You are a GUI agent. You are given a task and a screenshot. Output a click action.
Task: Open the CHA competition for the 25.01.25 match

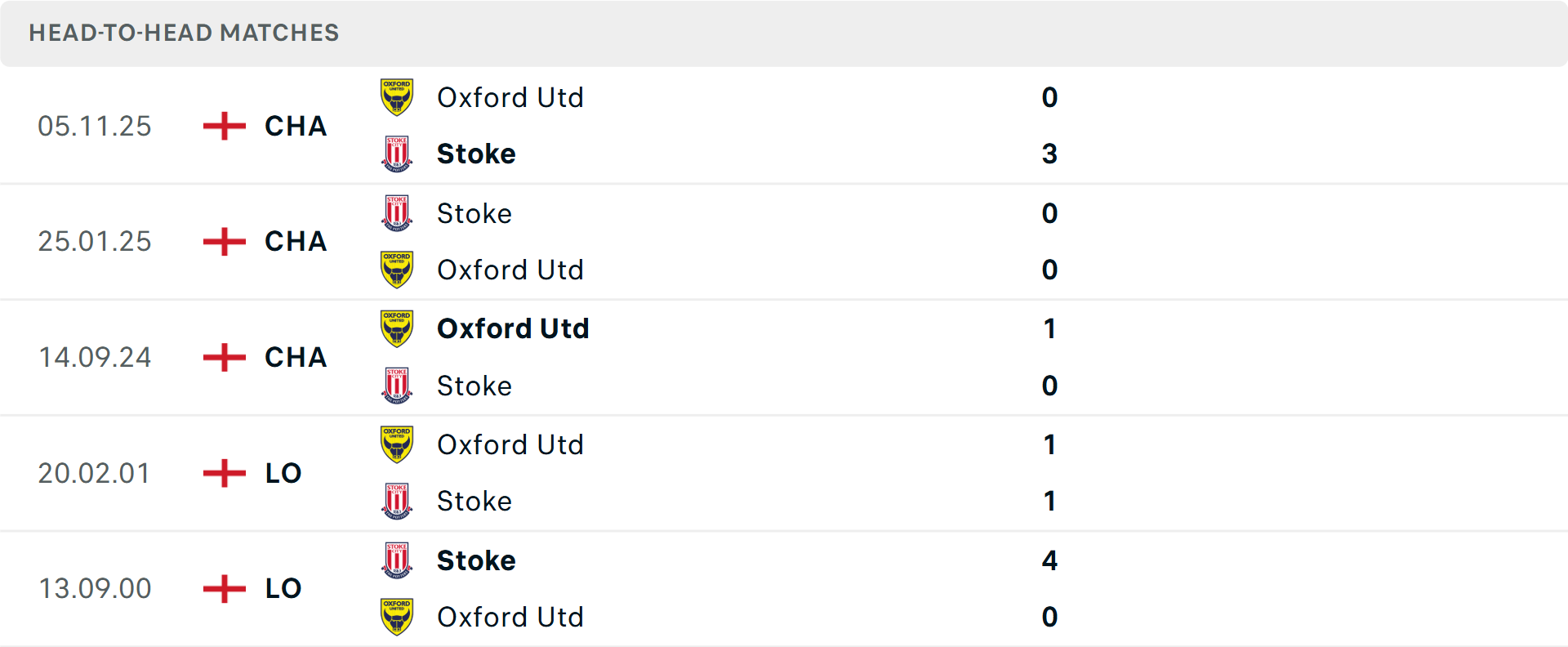click(x=295, y=241)
